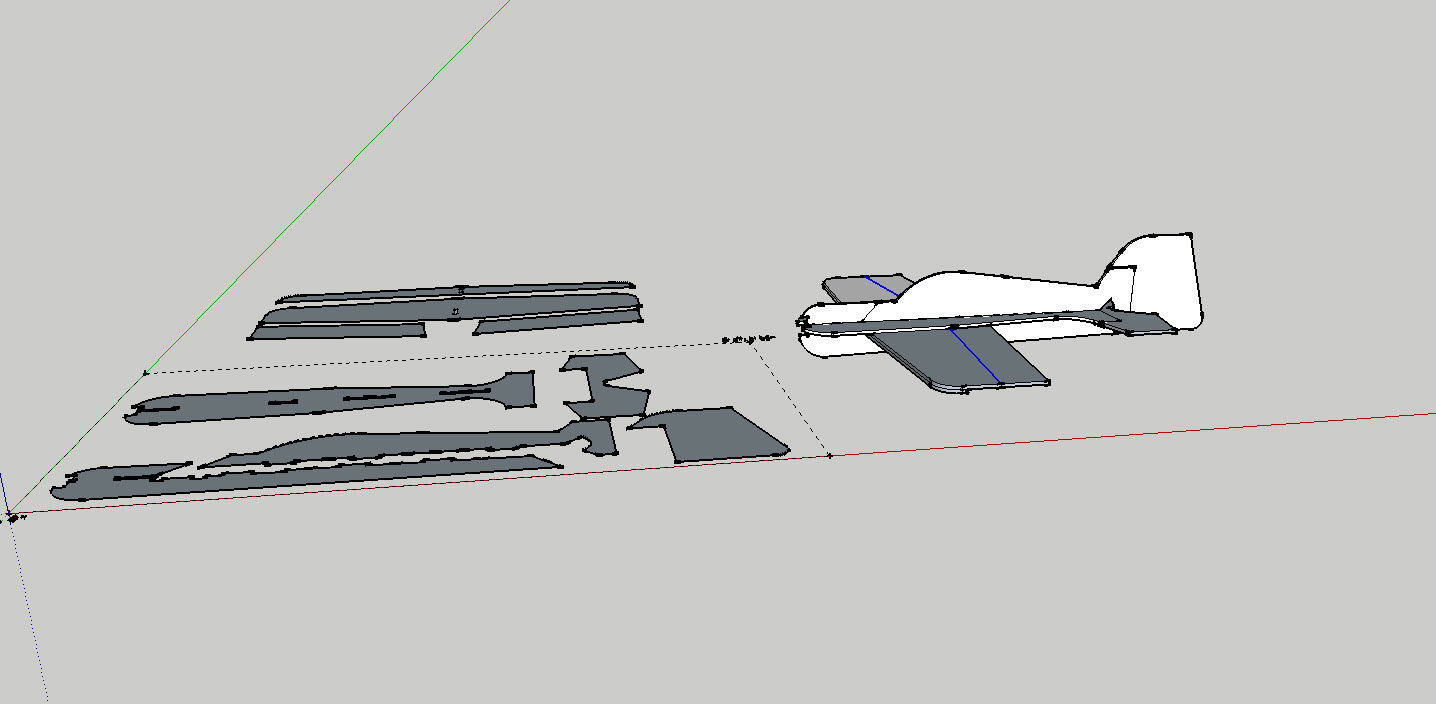Click the blue line on the near wing
This screenshot has height=704, width=1436.
(x=975, y=356)
